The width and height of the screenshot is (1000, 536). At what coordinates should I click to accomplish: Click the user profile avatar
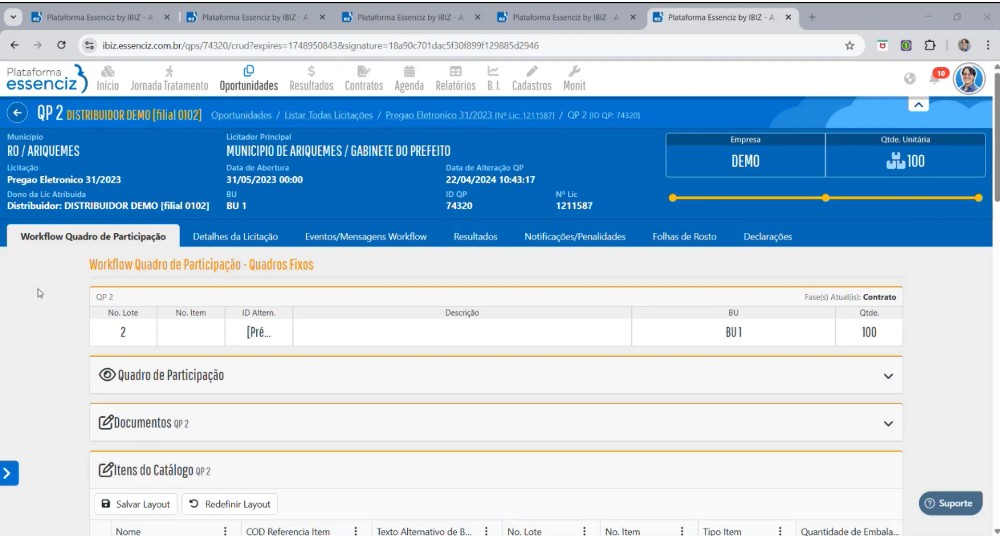(x=968, y=78)
